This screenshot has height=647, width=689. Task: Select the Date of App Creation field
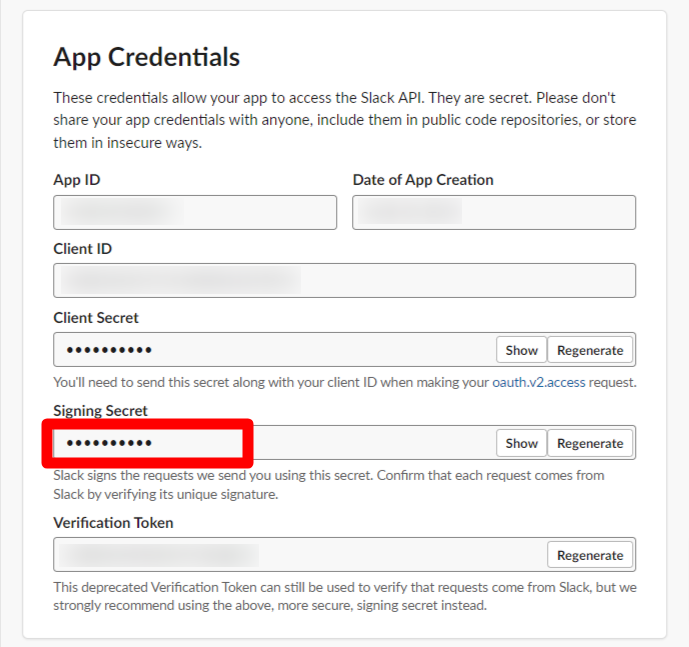coord(494,212)
